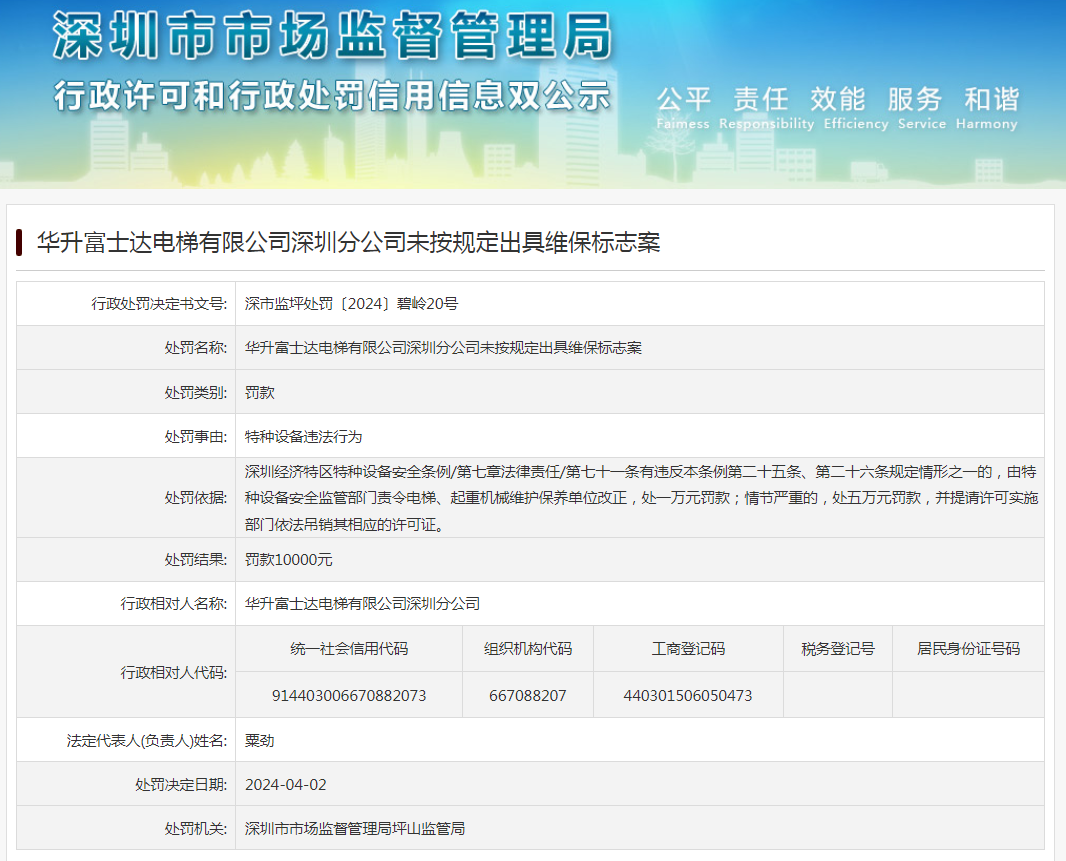Select the 罚款10000元 result value
The width and height of the screenshot is (1066, 861).
[289, 560]
